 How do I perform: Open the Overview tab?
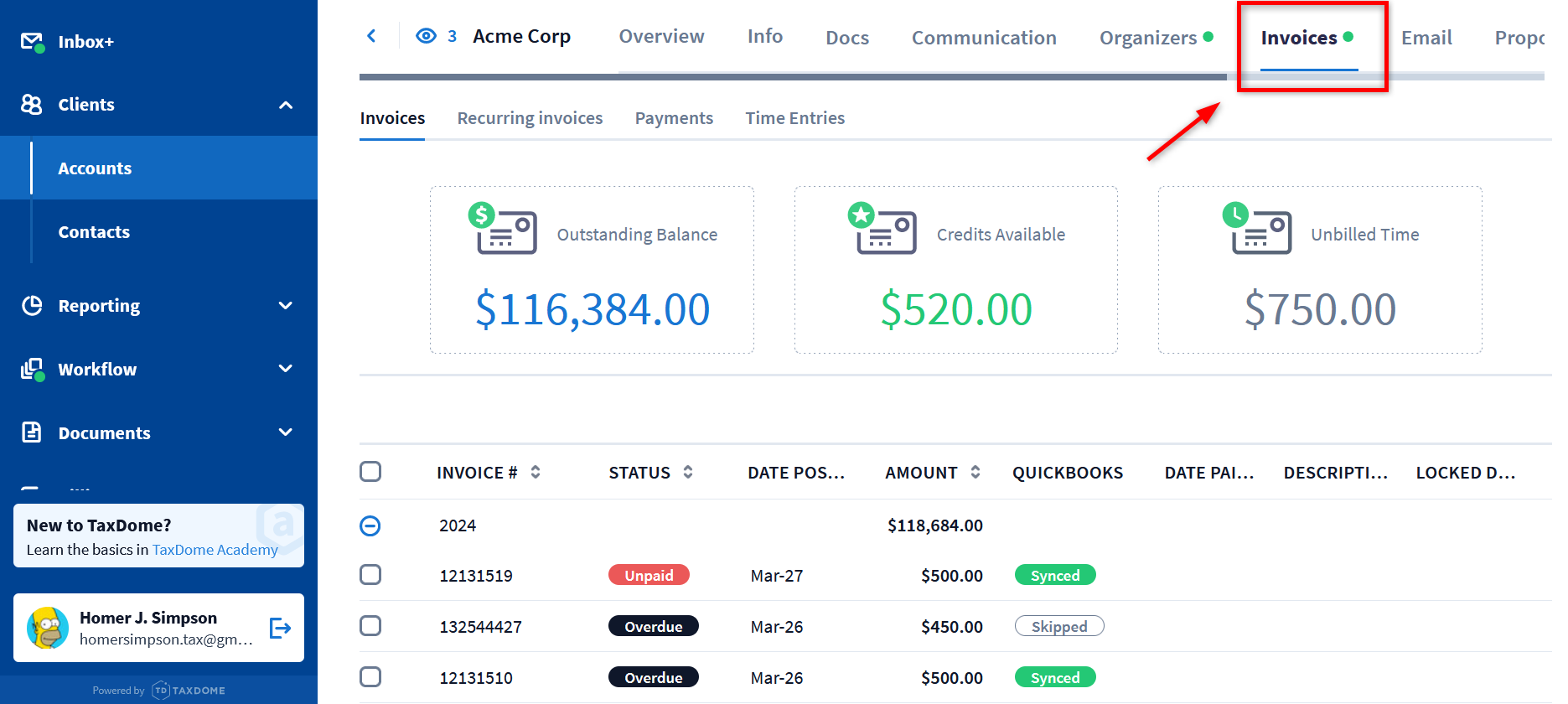[661, 37]
